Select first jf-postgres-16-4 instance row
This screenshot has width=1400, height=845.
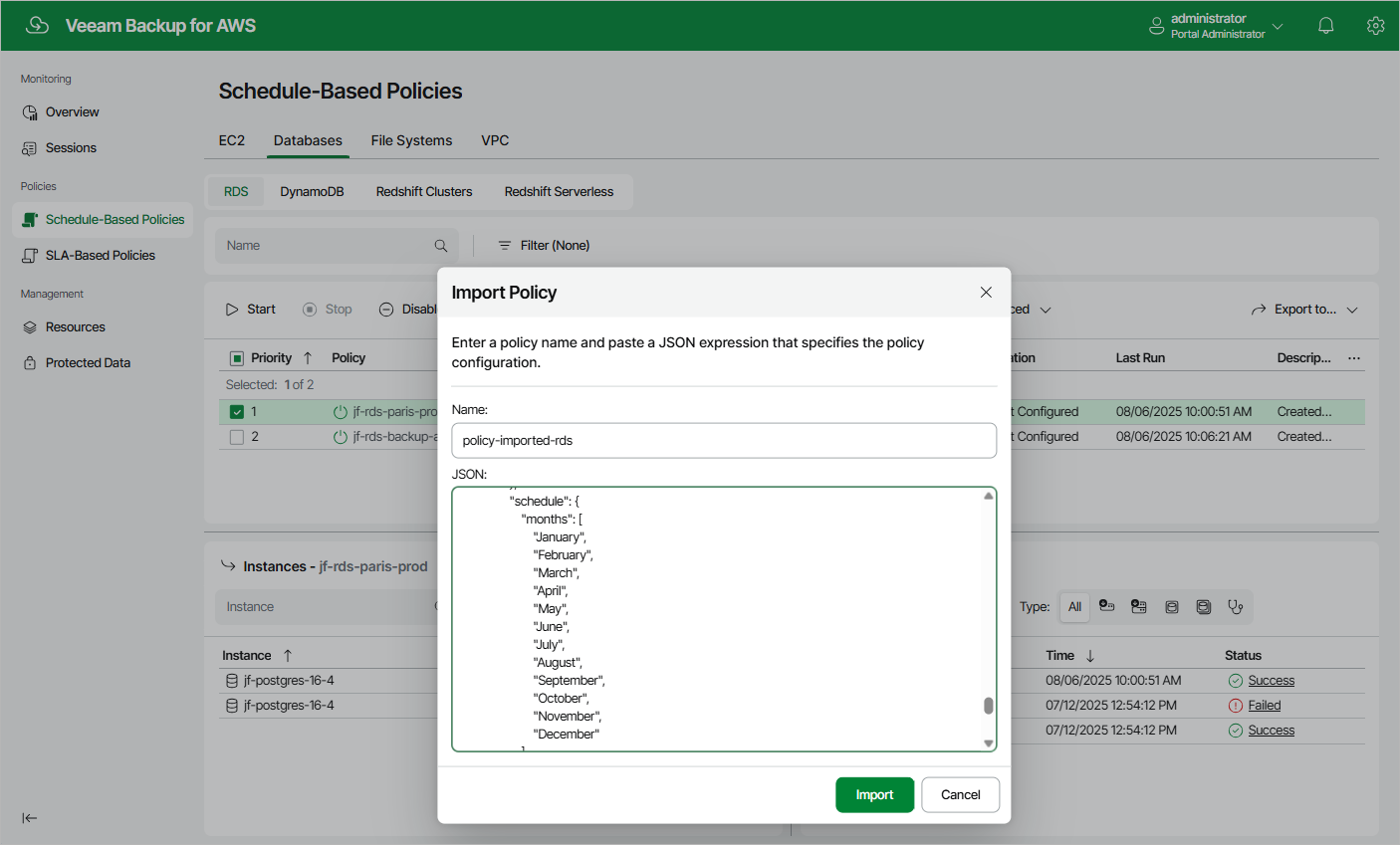pyautogui.click(x=329, y=681)
